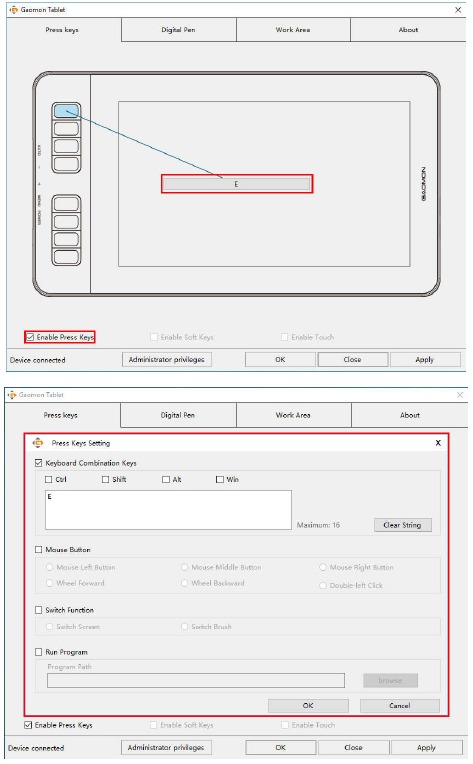Close the Press Keys Setting dialog with X

point(438,443)
